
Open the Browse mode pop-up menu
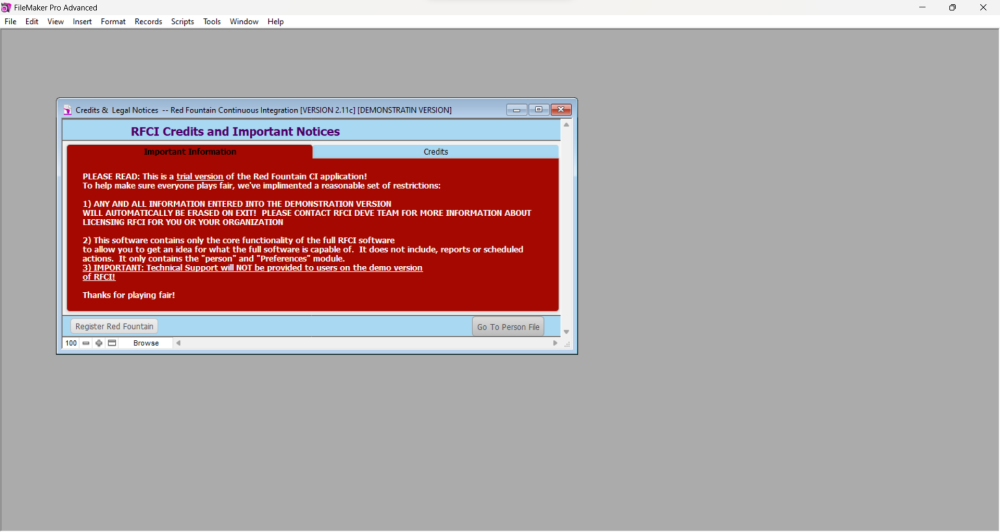[x=146, y=343]
